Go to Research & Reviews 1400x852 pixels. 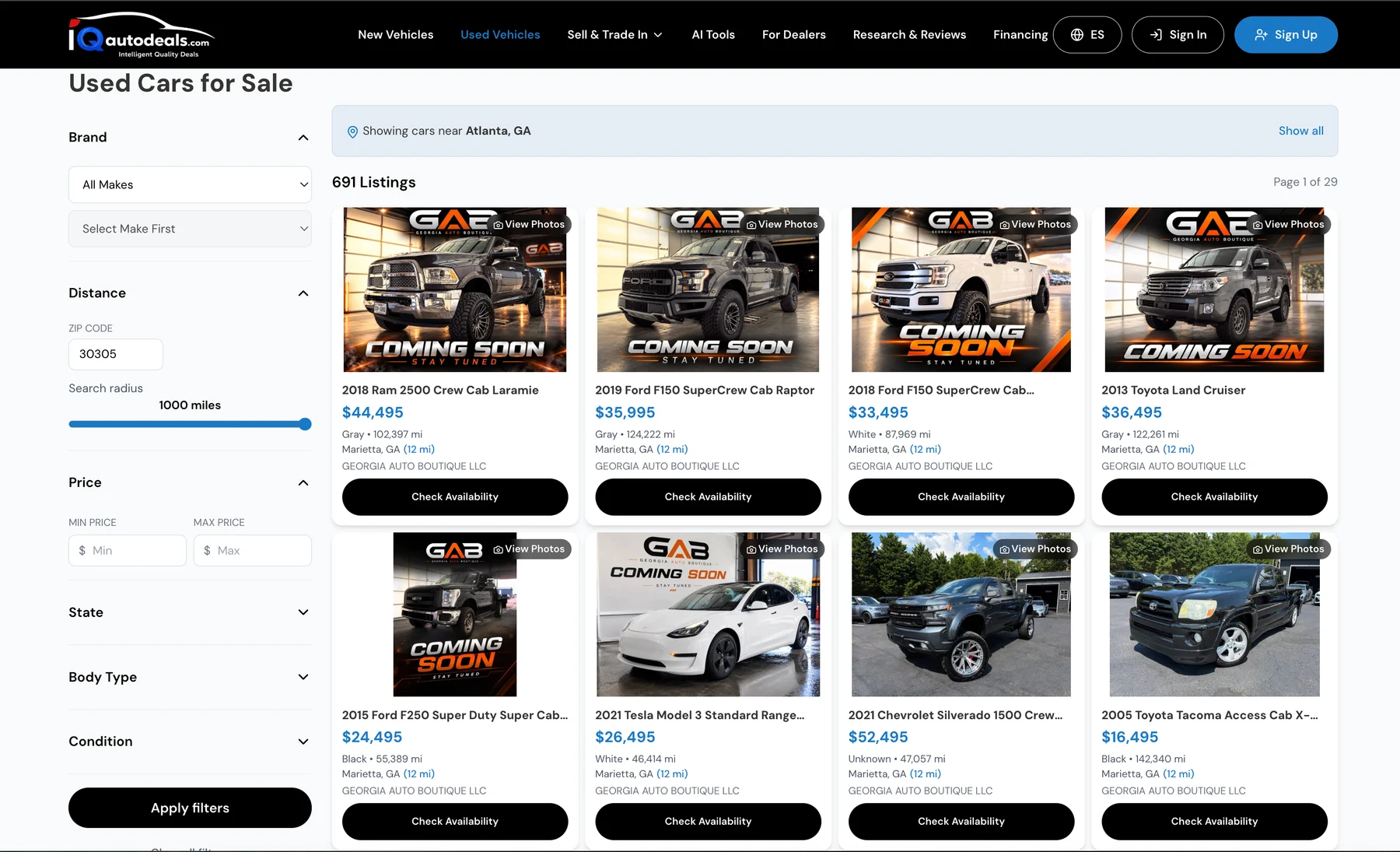[x=909, y=35]
